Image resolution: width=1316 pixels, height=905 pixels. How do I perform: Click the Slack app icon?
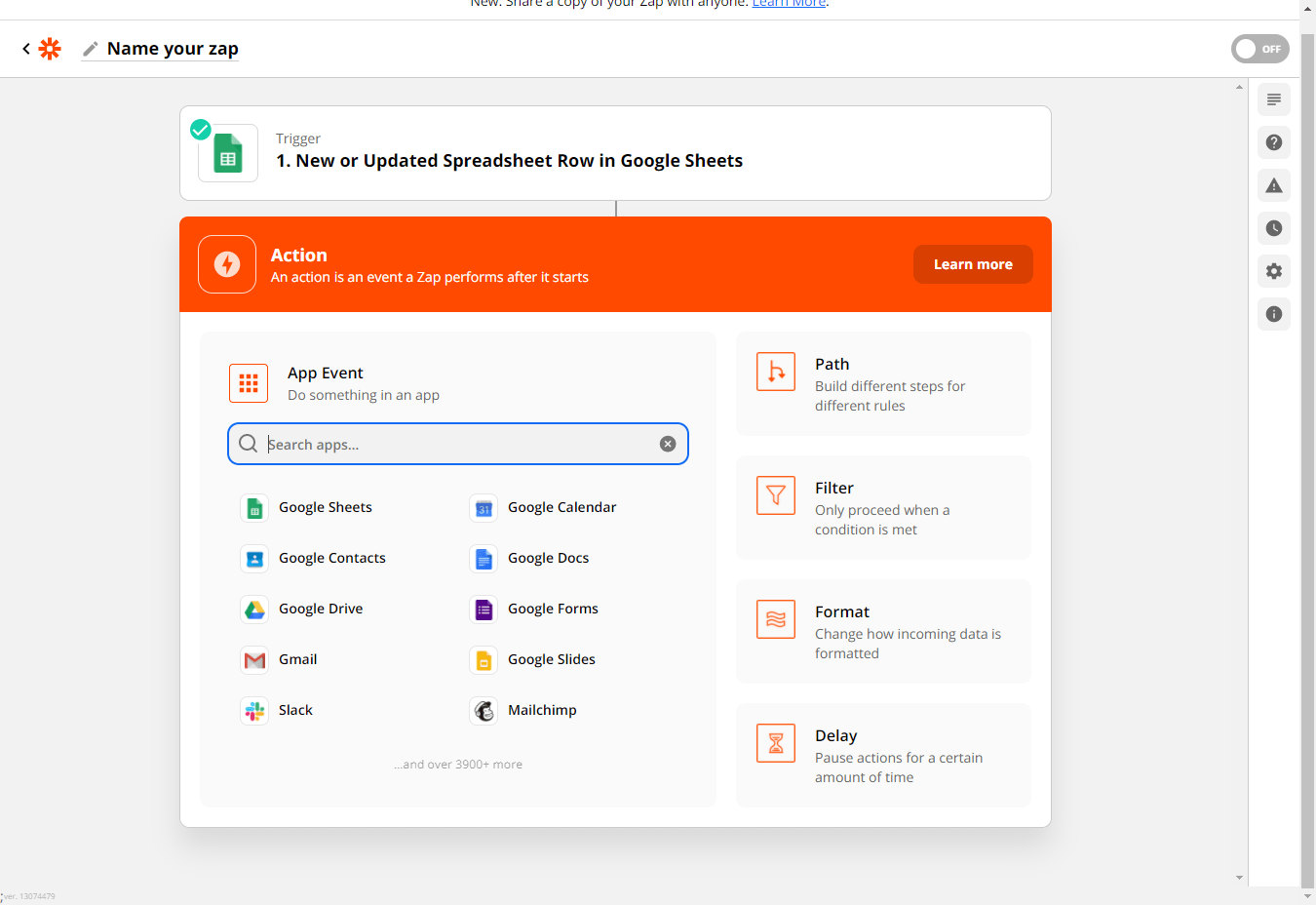click(254, 710)
